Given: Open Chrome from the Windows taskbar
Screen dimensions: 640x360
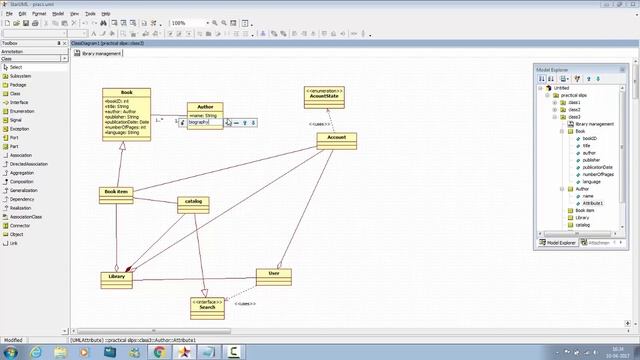Looking at the screenshot, I should click(159, 352).
